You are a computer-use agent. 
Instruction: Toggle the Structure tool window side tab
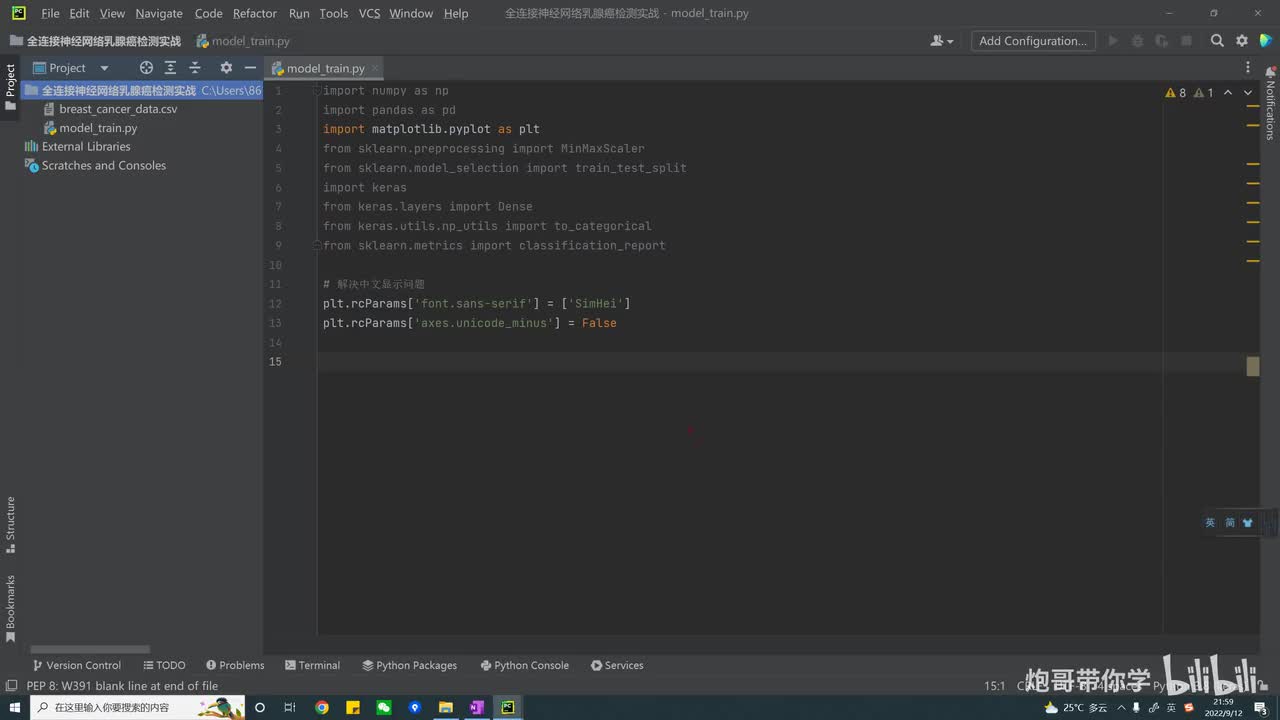11,525
